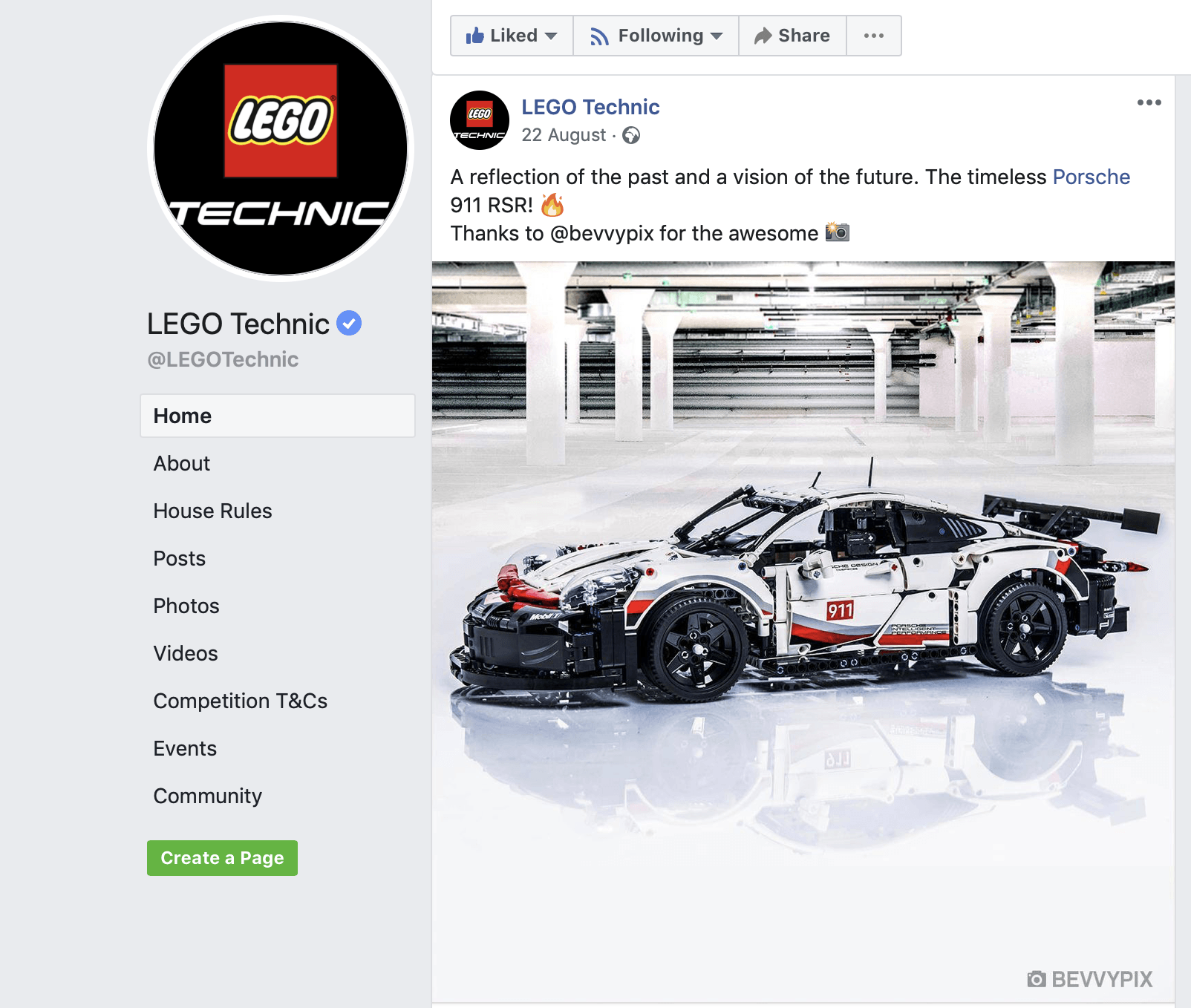The image size is (1191, 1008).
Task: Open the page's three-dot more options button
Action: point(874,36)
